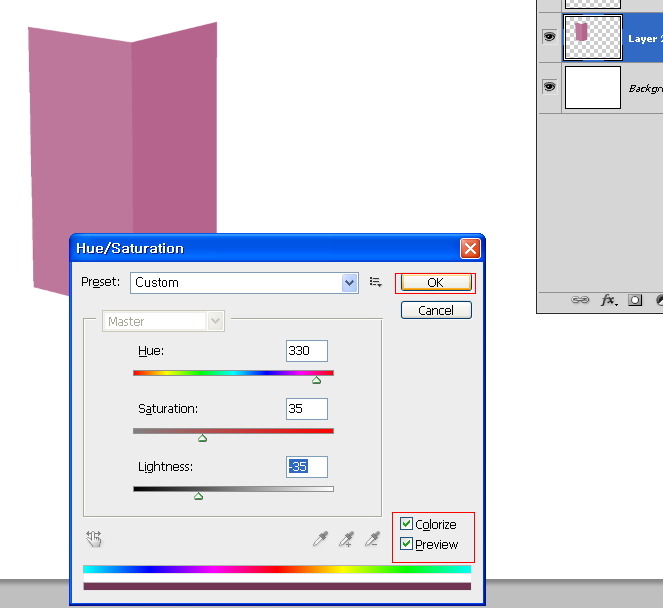663x608 pixels.
Task: Click the Add Layer Mask icon
Action: tap(635, 300)
